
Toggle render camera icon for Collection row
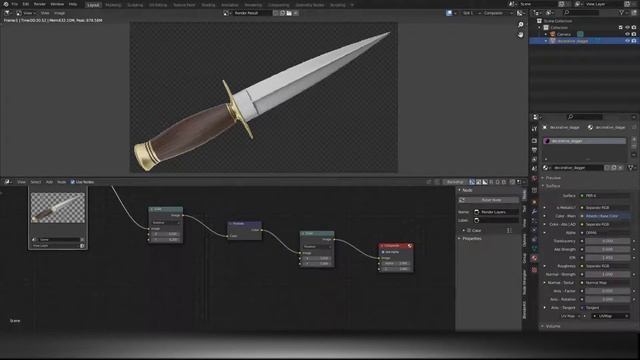[x=634, y=28]
